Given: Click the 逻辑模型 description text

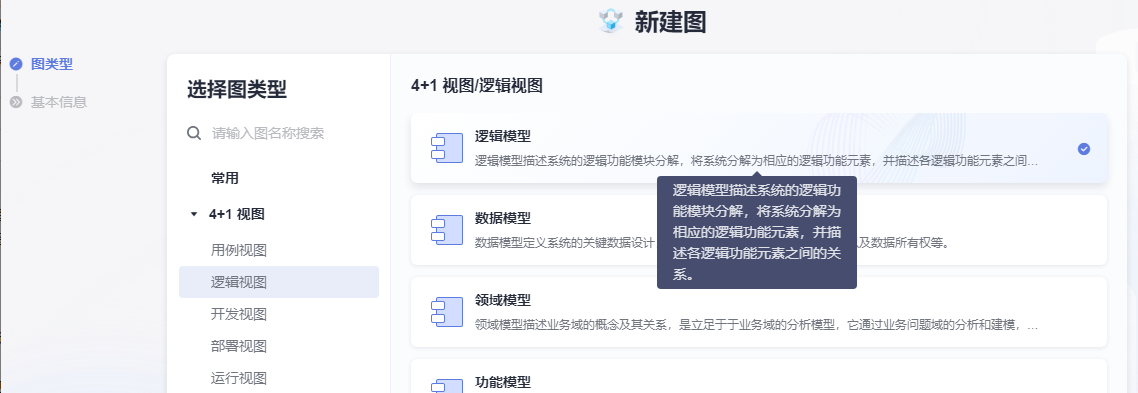Looking at the screenshot, I should [756, 161].
